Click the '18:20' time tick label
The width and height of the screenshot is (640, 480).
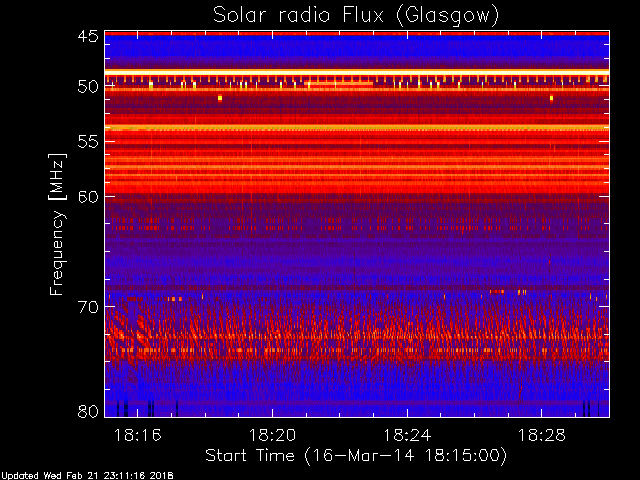point(272,435)
